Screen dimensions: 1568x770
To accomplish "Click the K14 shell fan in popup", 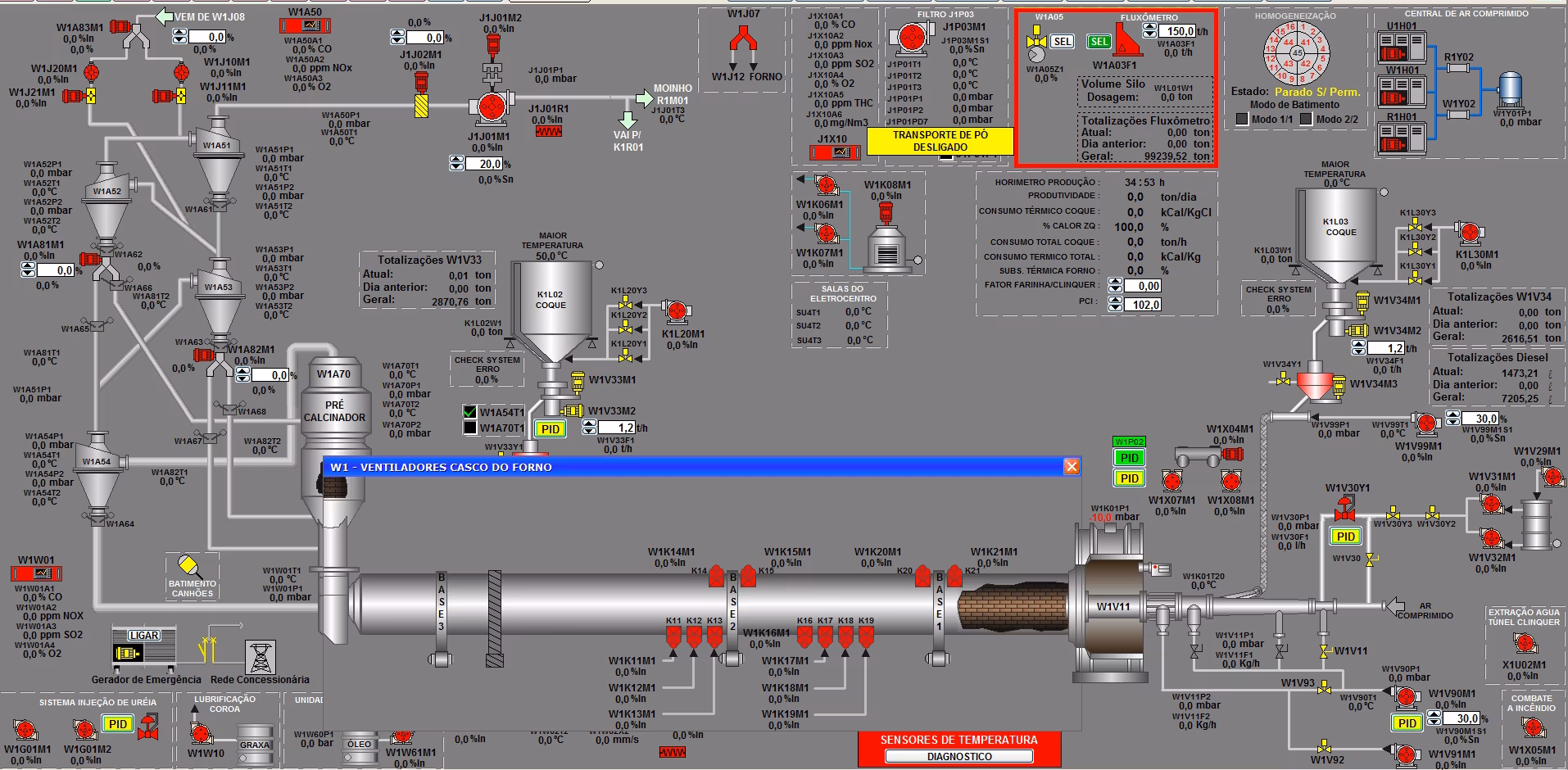I will click(715, 575).
